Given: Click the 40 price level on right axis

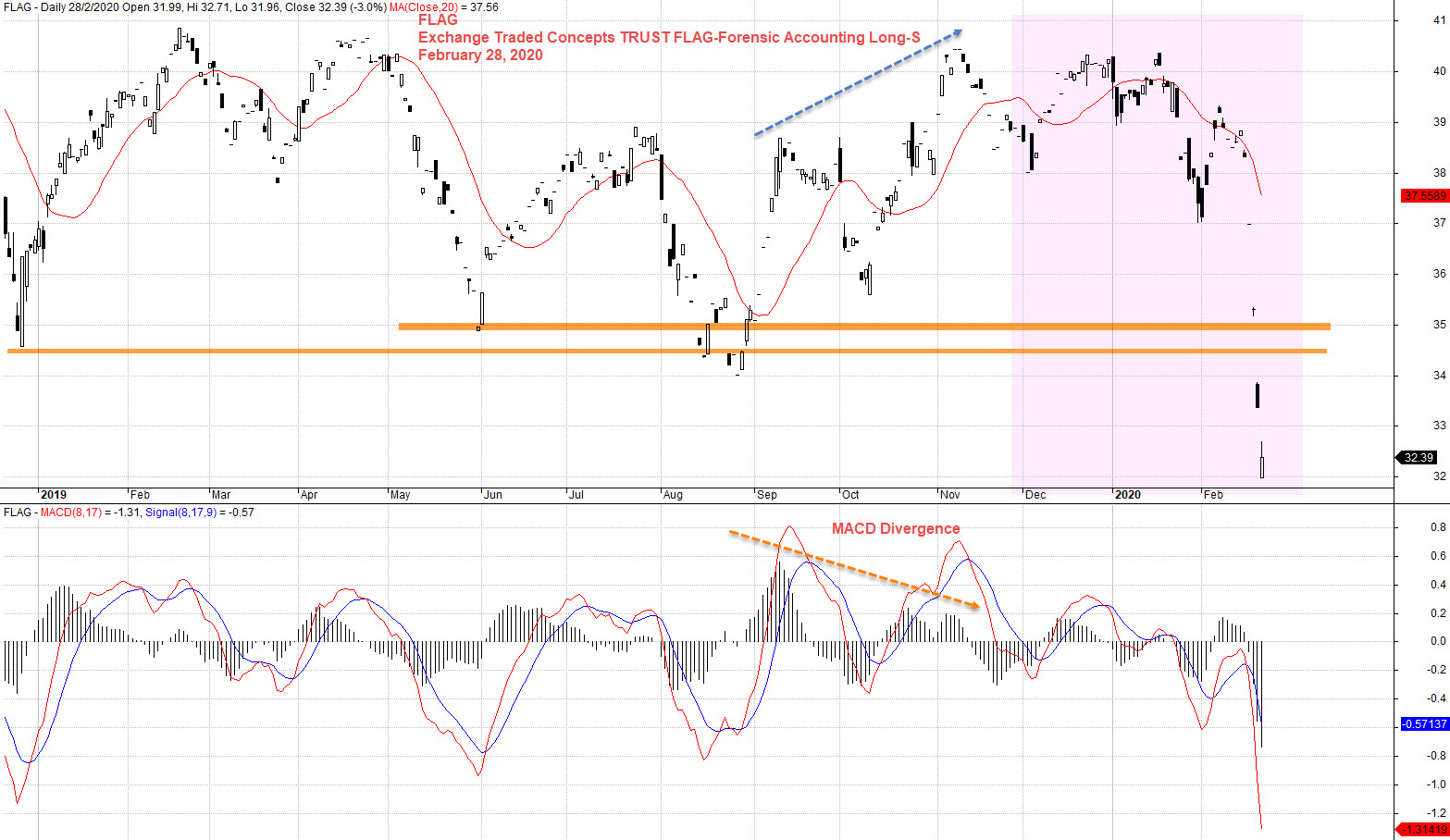Looking at the screenshot, I should coord(1440,71).
